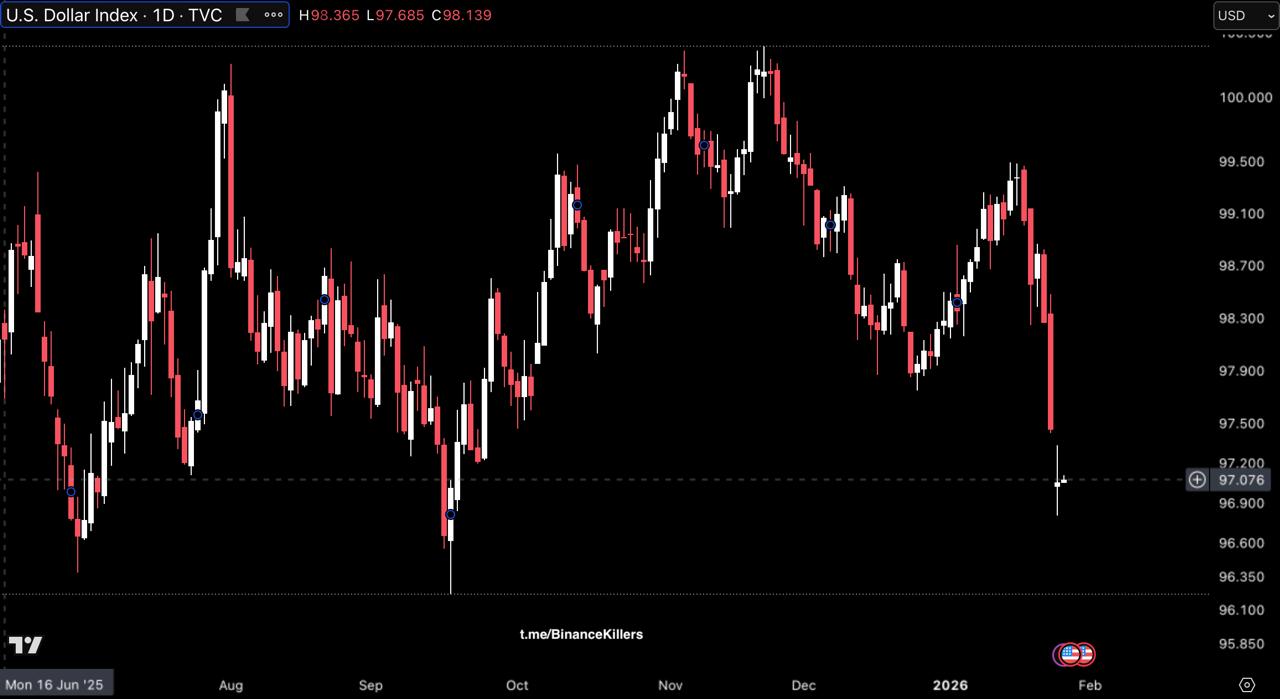Select the rightmost US flag event icon
The image size is (1280, 699).
[1085, 655]
